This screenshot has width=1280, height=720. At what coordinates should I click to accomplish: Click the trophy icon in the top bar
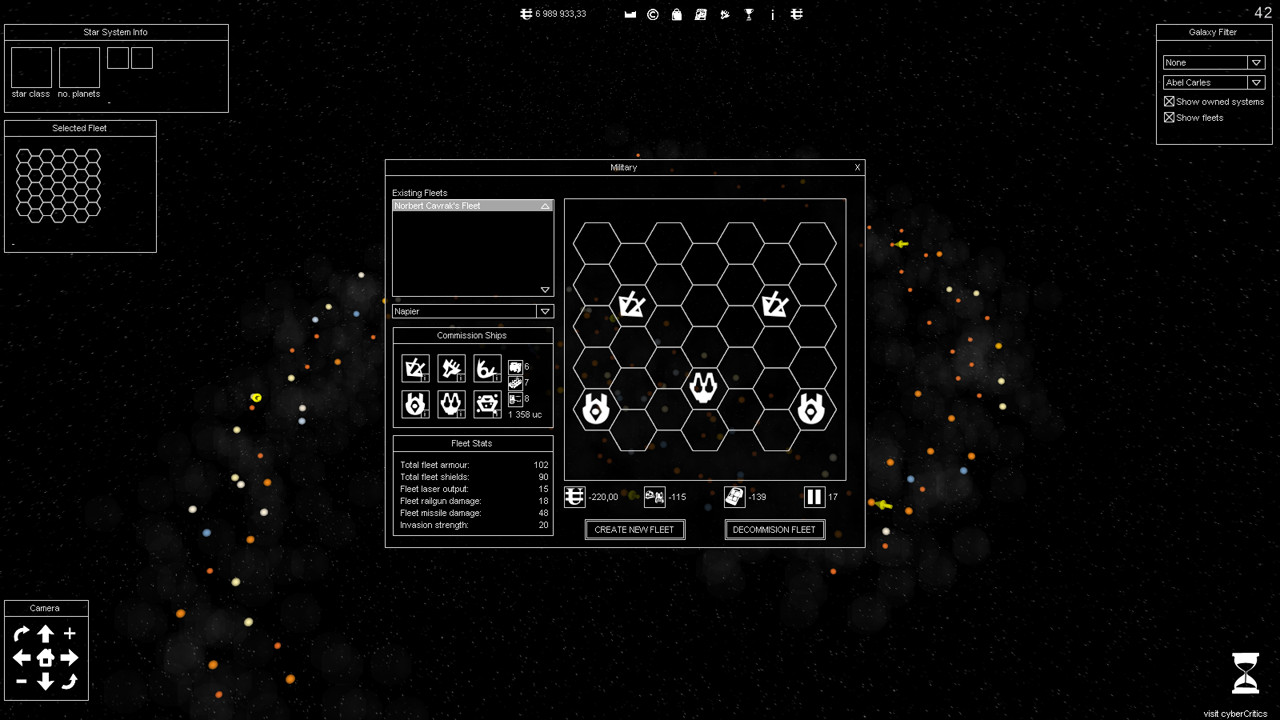(x=748, y=14)
